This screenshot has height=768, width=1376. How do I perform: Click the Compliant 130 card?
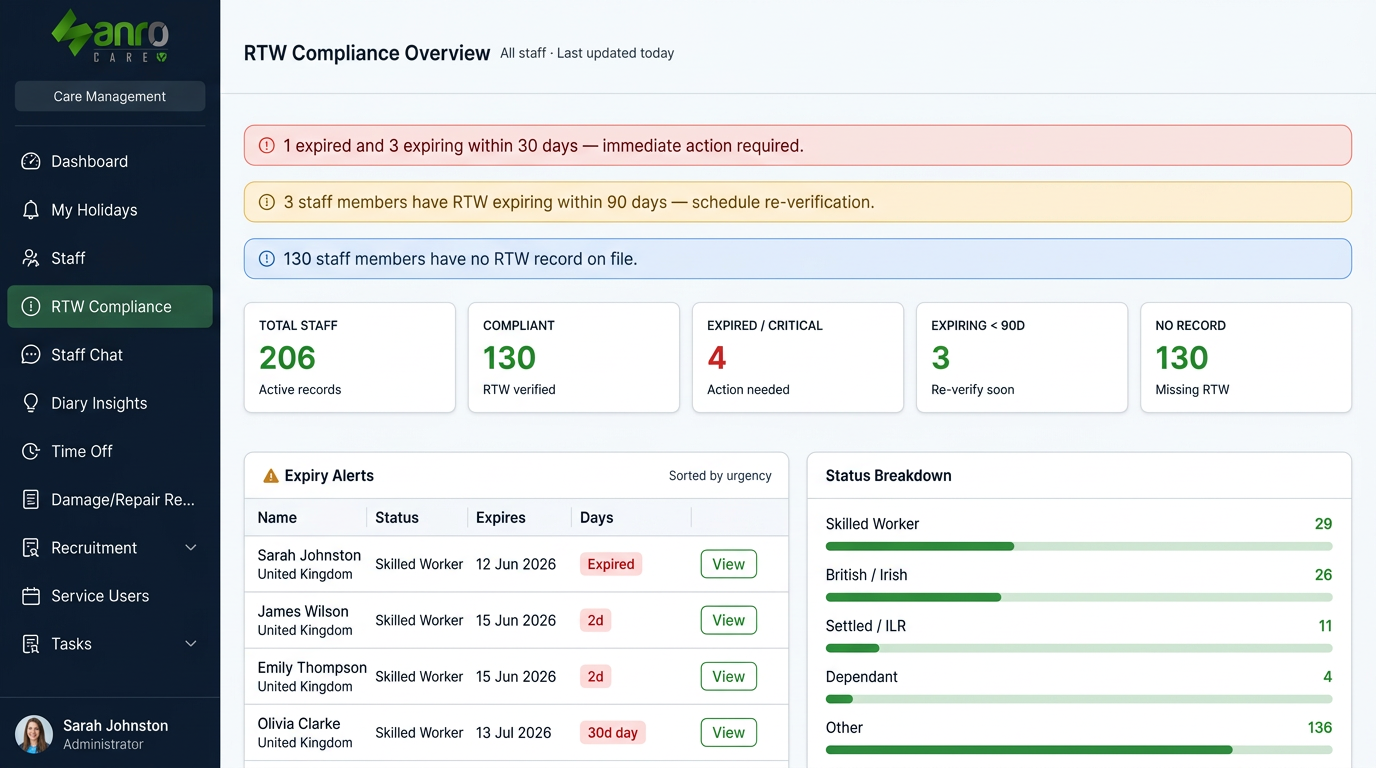(574, 357)
